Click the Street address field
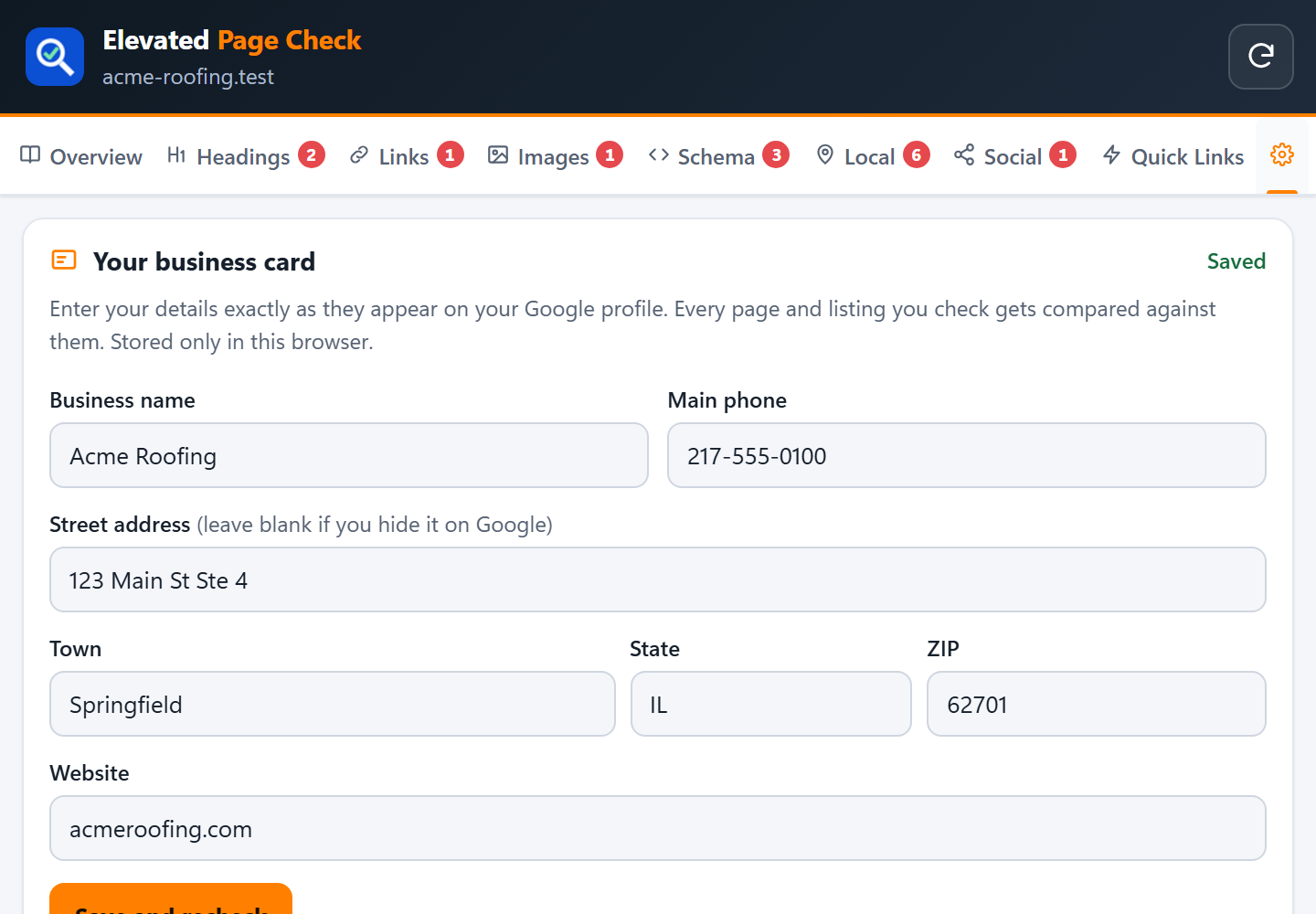 pos(658,579)
